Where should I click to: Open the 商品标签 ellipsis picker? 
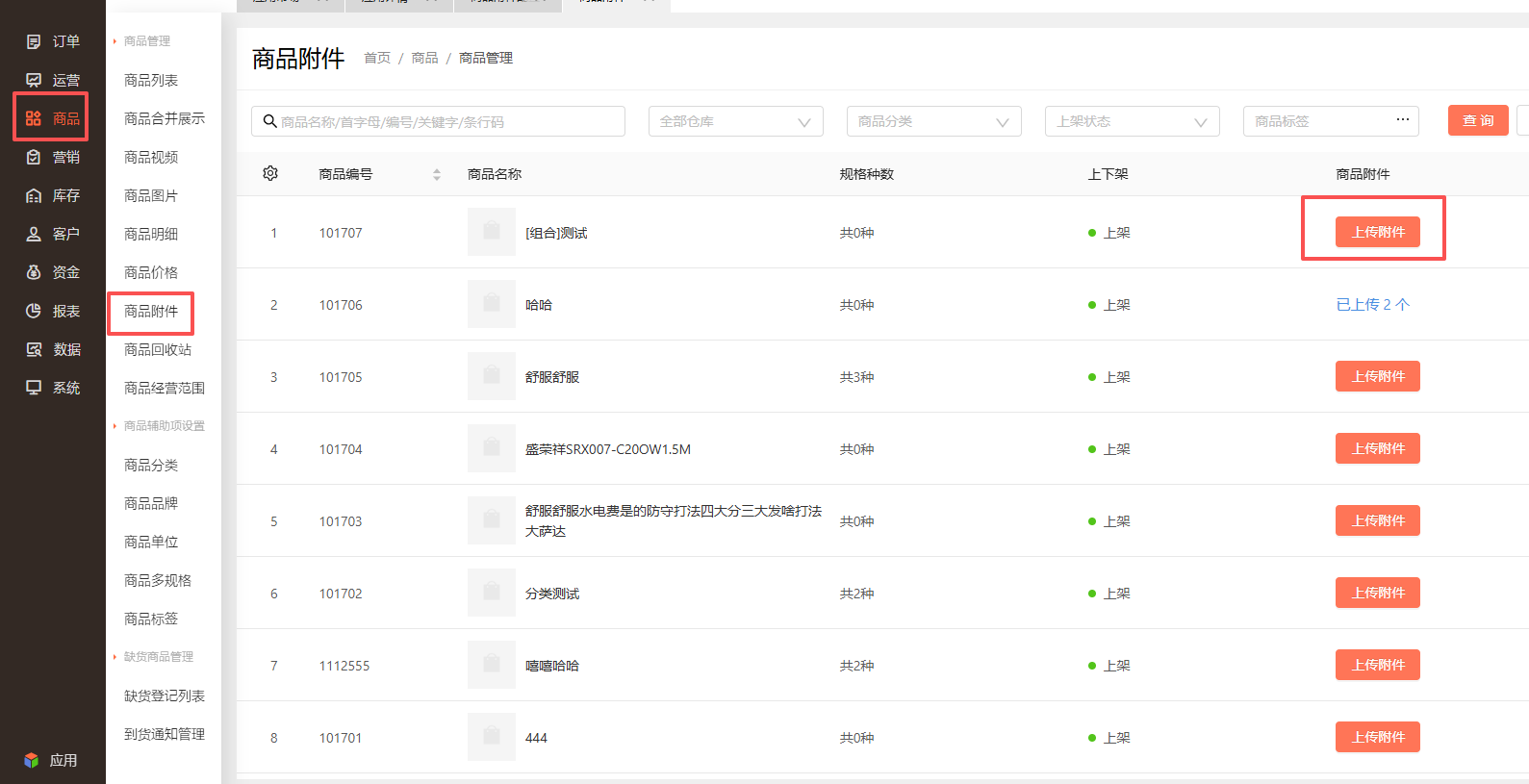click(1403, 119)
